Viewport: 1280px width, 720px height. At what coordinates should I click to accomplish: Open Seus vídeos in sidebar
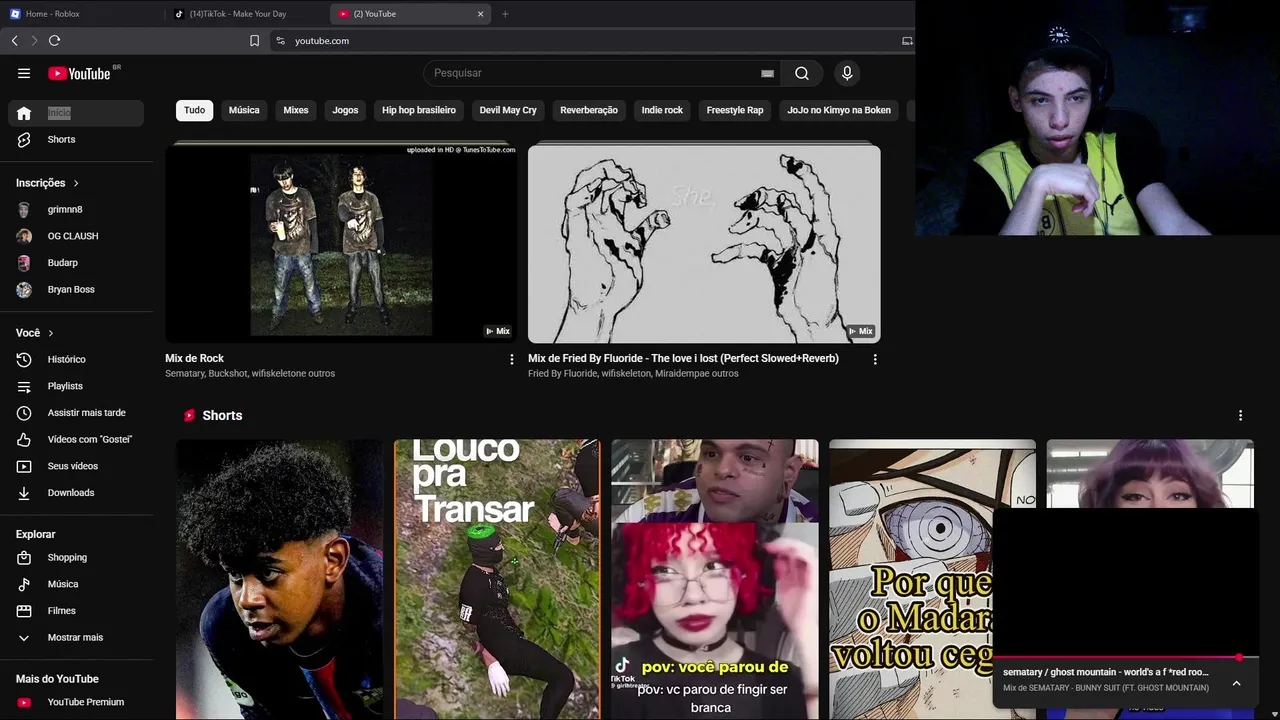click(76, 466)
